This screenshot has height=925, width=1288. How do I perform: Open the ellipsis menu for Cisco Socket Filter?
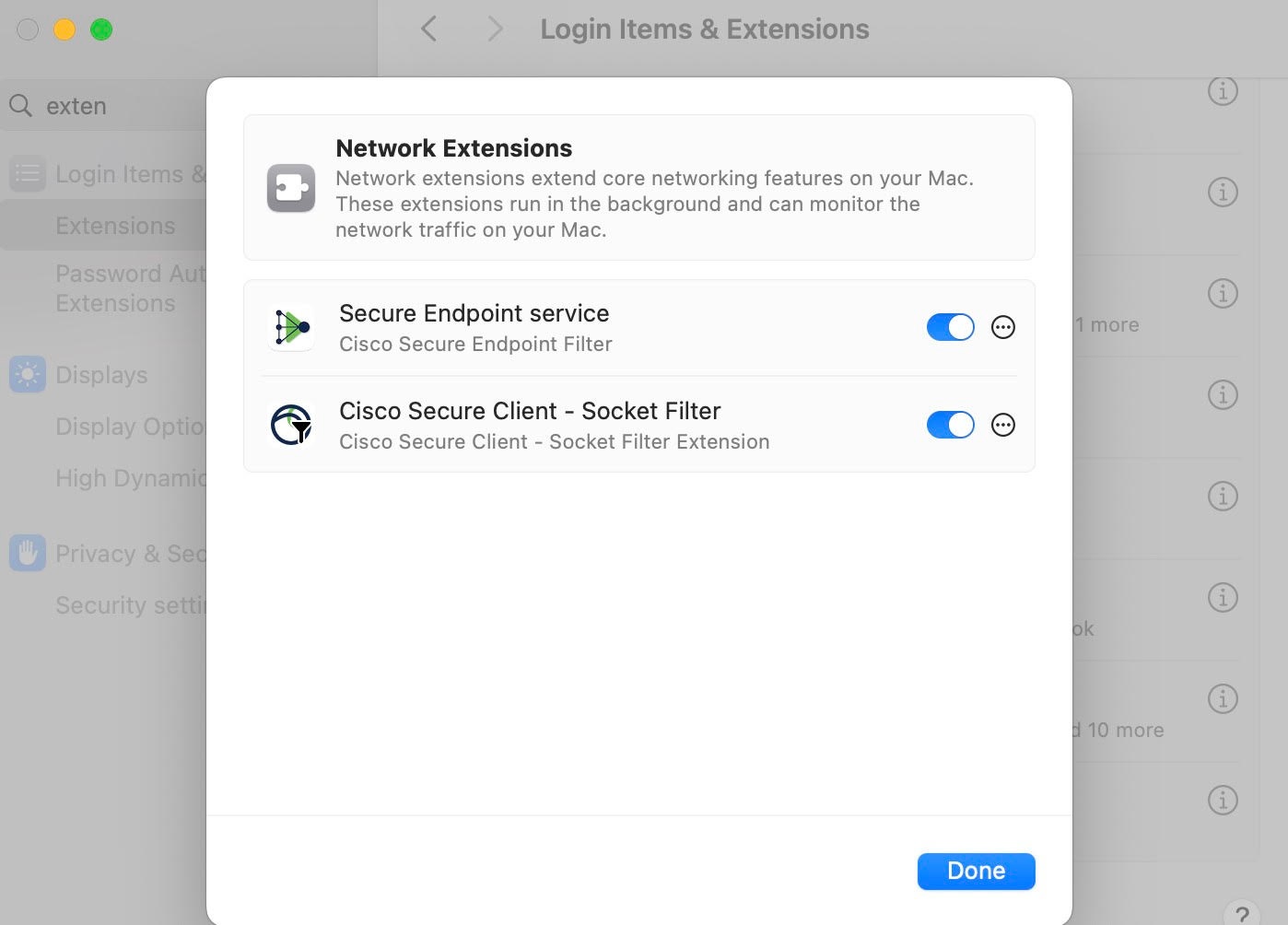point(1003,425)
